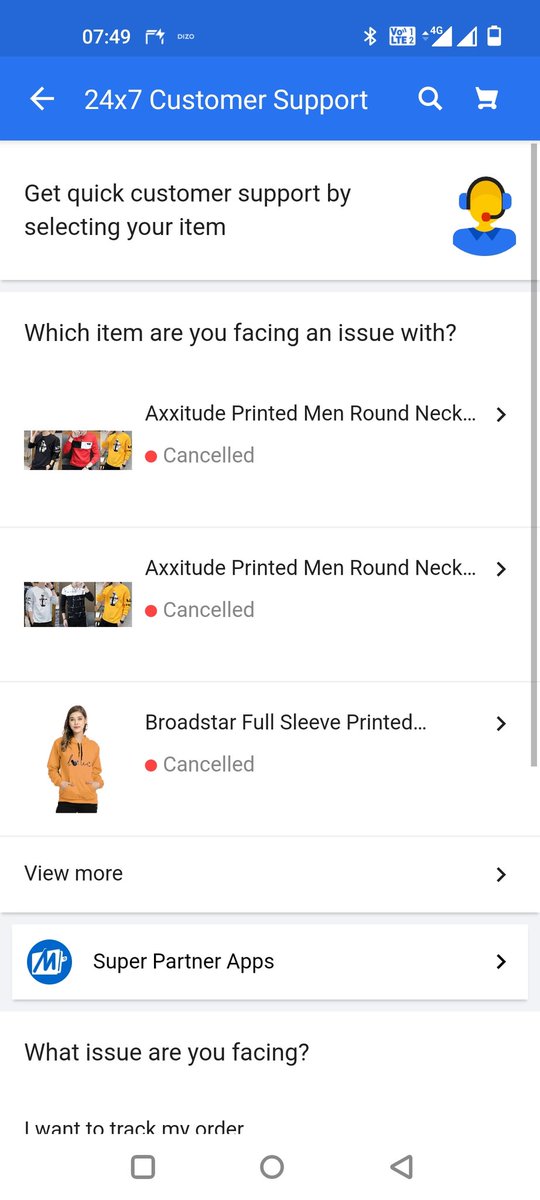Expand Broadstar Full Sleeve item chevron
The width and height of the screenshot is (540, 1200).
[501, 723]
